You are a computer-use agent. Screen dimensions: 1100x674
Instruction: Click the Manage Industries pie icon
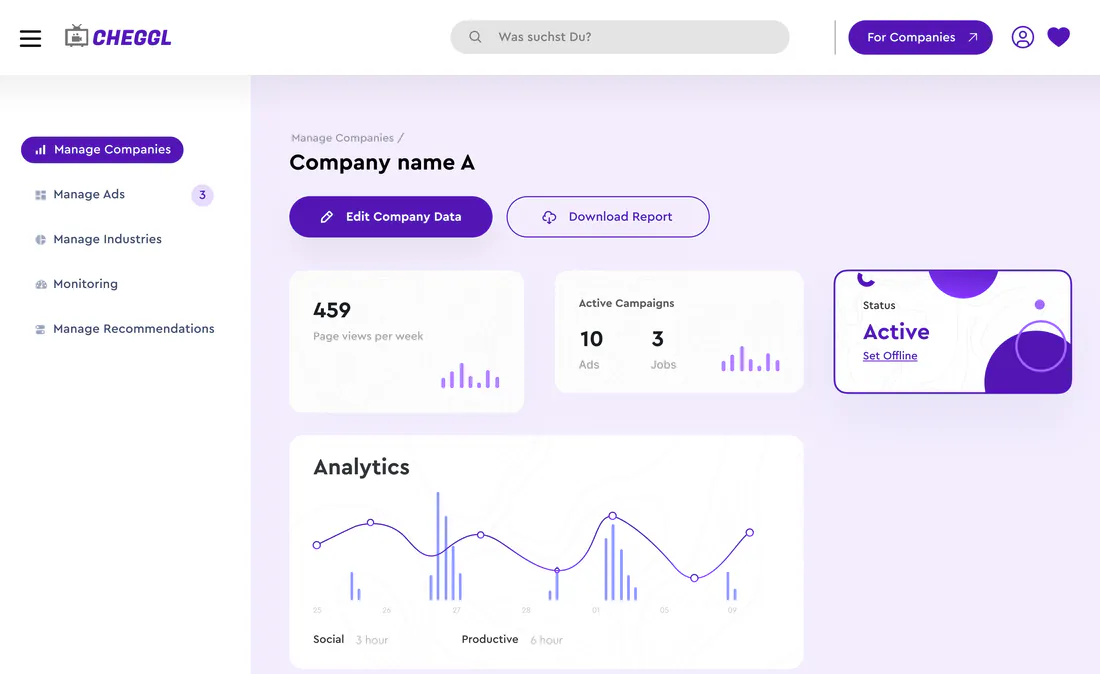pos(41,240)
